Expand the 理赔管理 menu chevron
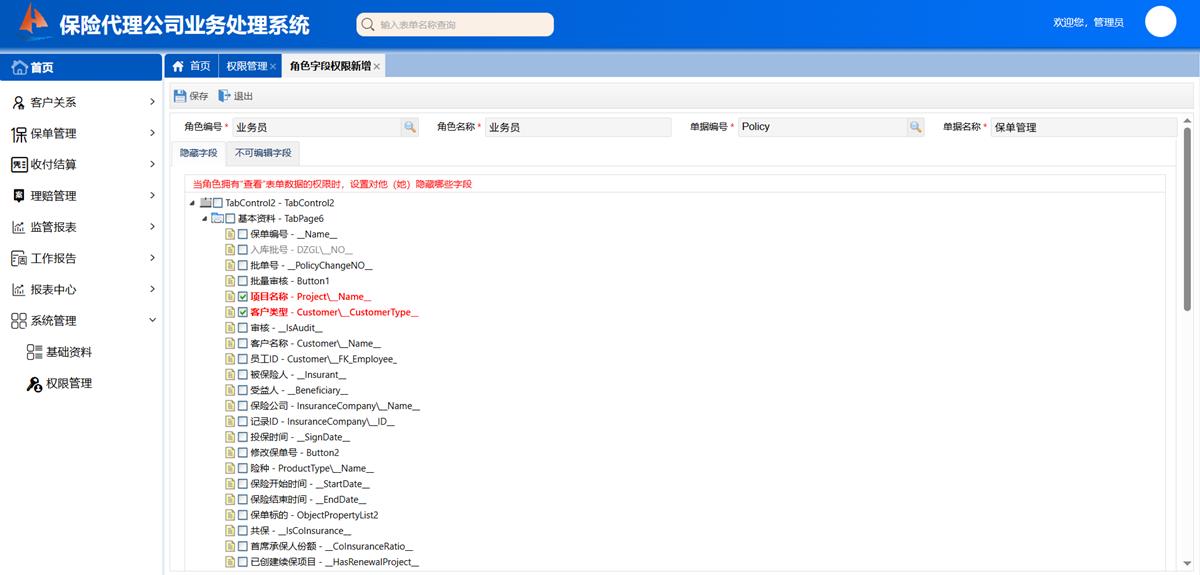The height and width of the screenshot is (575, 1200). (152, 196)
